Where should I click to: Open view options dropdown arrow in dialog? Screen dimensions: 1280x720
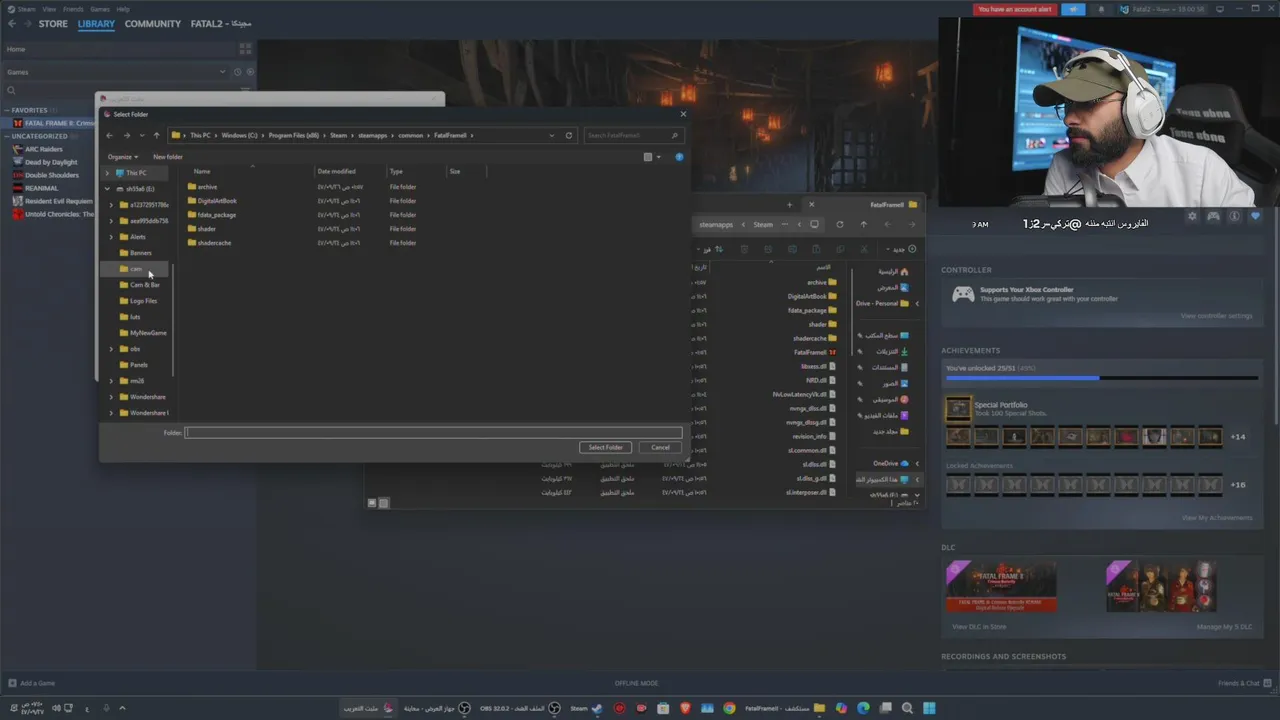click(658, 157)
